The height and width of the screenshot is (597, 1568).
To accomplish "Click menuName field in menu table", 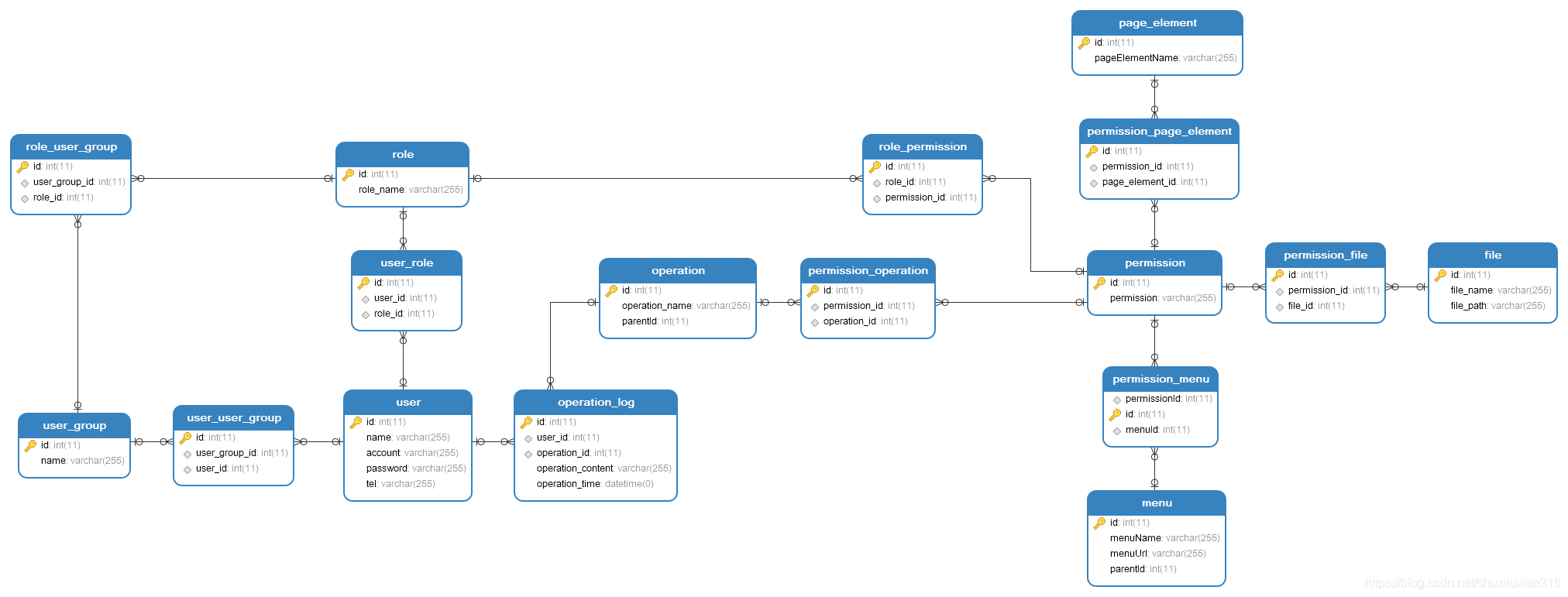I will [1164, 538].
